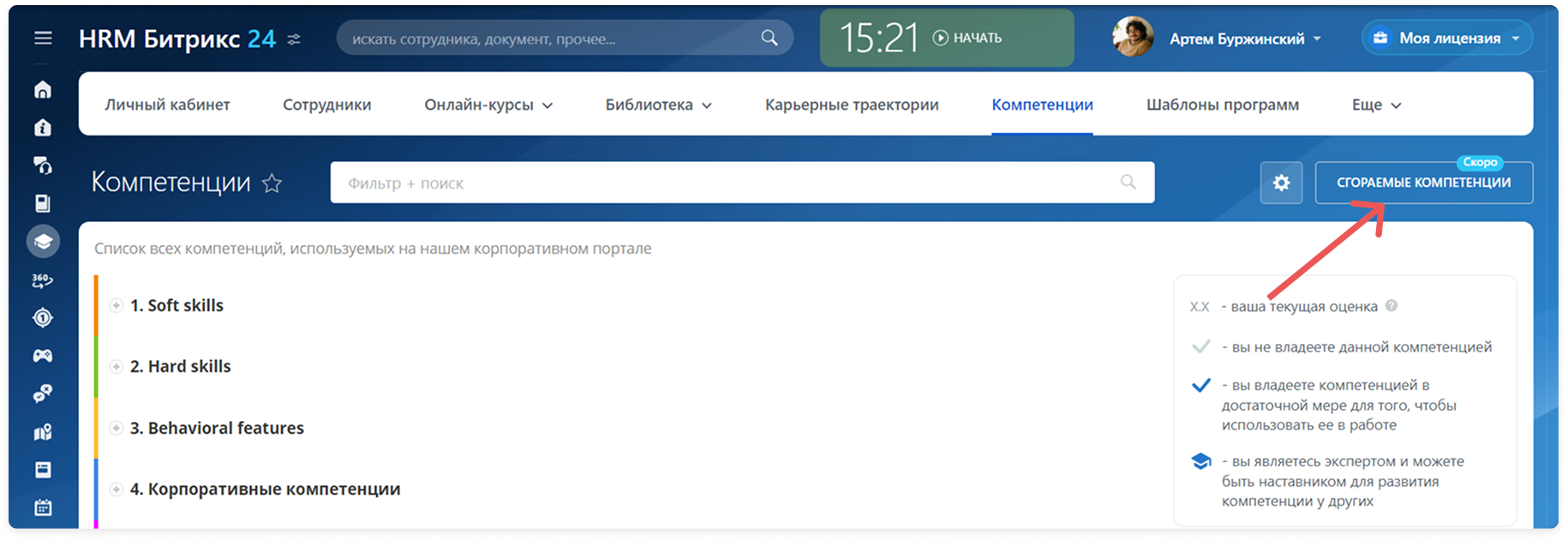The width and height of the screenshot is (1568, 541).
Task: Add the Компетенции page to favorites with the star
Action: coord(272,183)
